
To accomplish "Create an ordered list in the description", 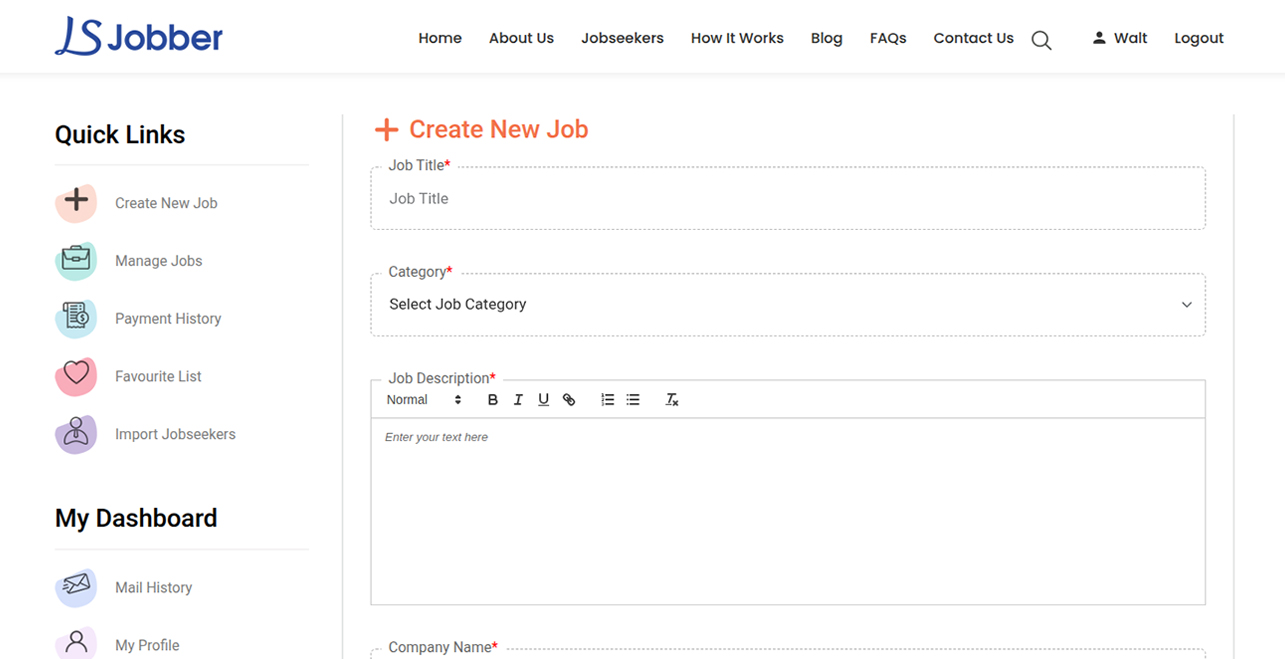I will (x=607, y=399).
